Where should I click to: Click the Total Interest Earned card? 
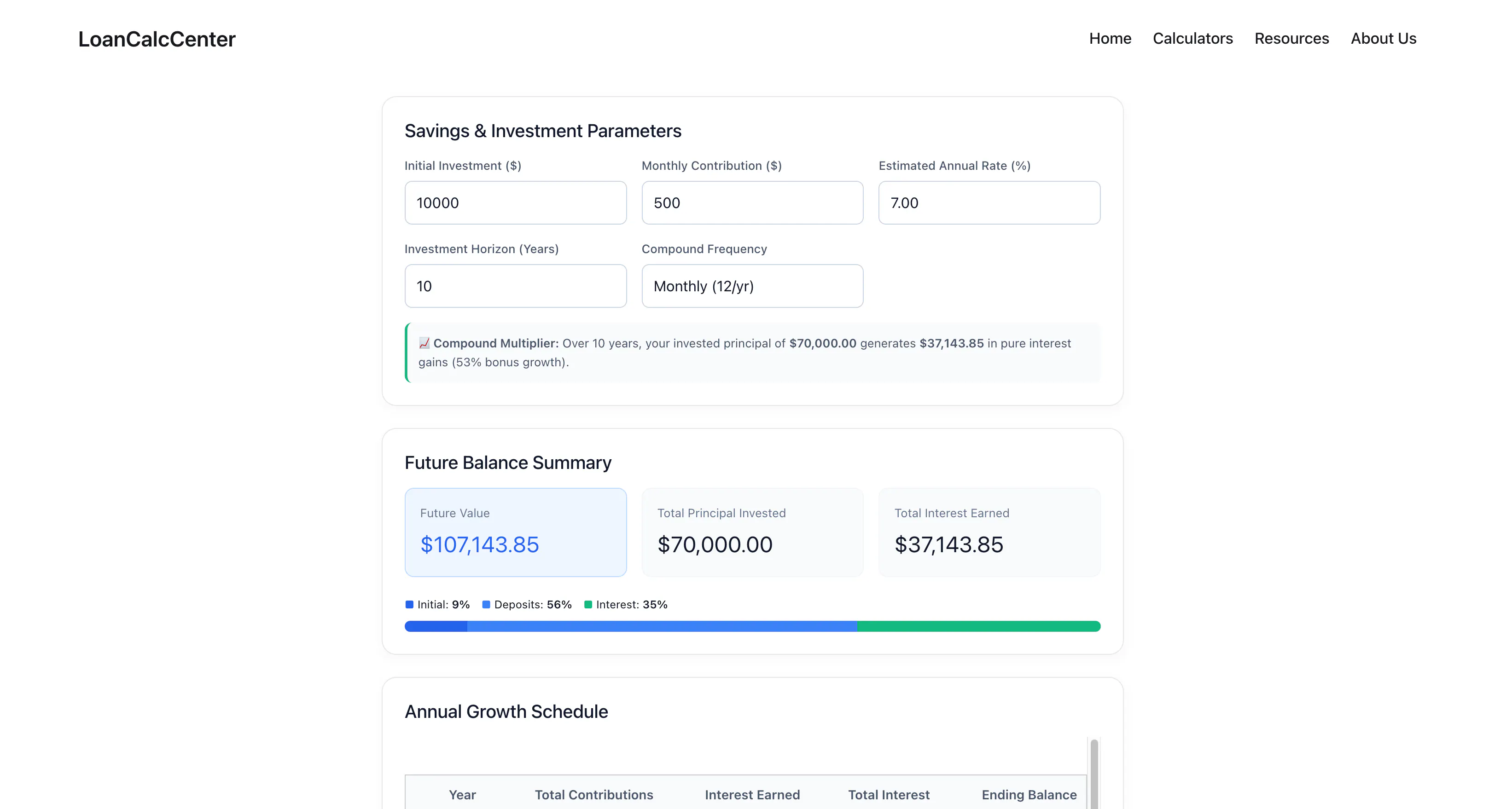pos(989,532)
